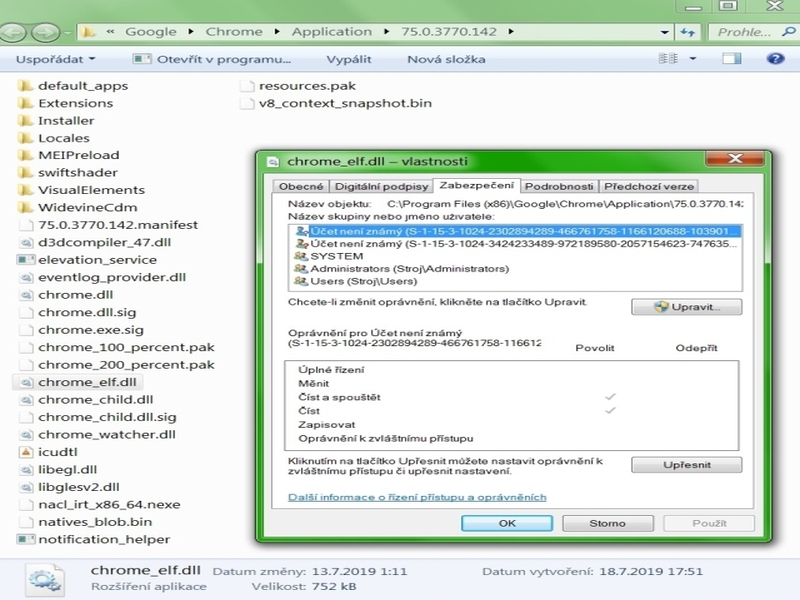Expand the Application breadcrumb arrow
Viewport: 800px width, 600px height.
pos(386,32)
